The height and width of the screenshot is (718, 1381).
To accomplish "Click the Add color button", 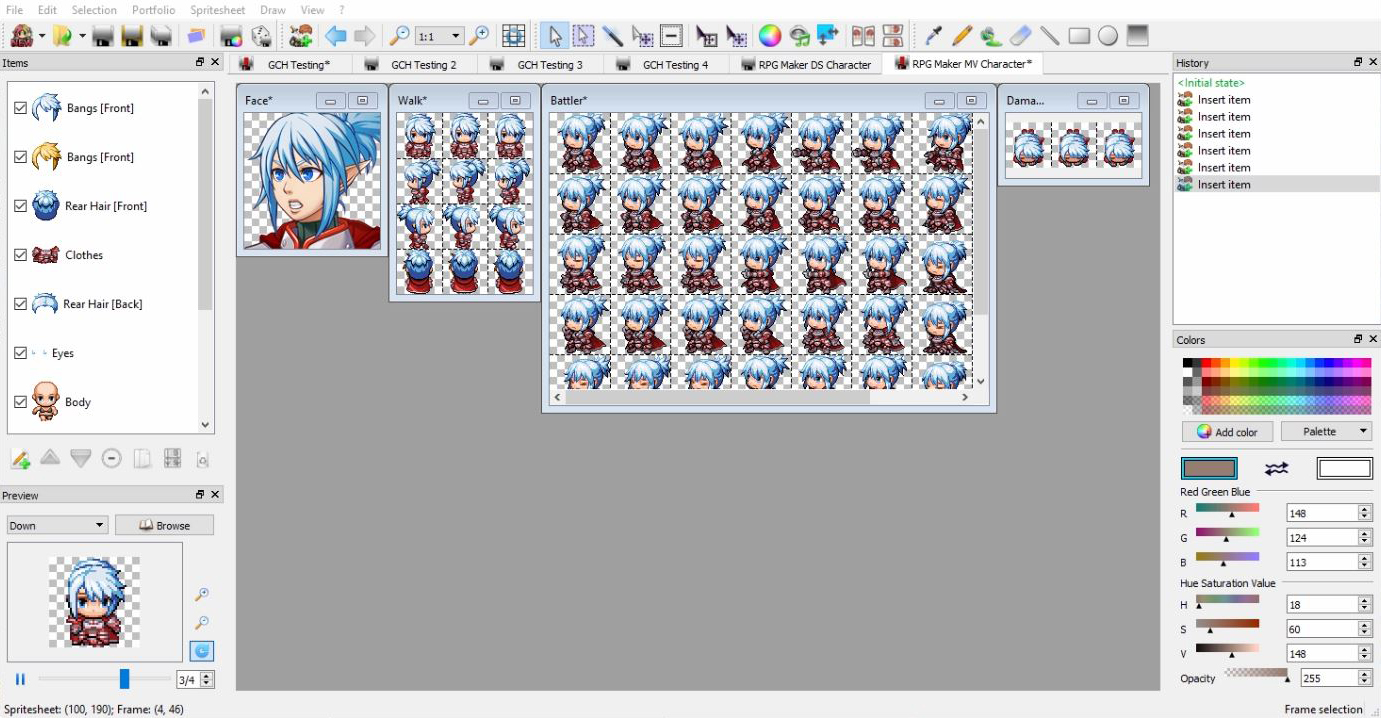I will pyautogui.click(x=1227, y=431).
